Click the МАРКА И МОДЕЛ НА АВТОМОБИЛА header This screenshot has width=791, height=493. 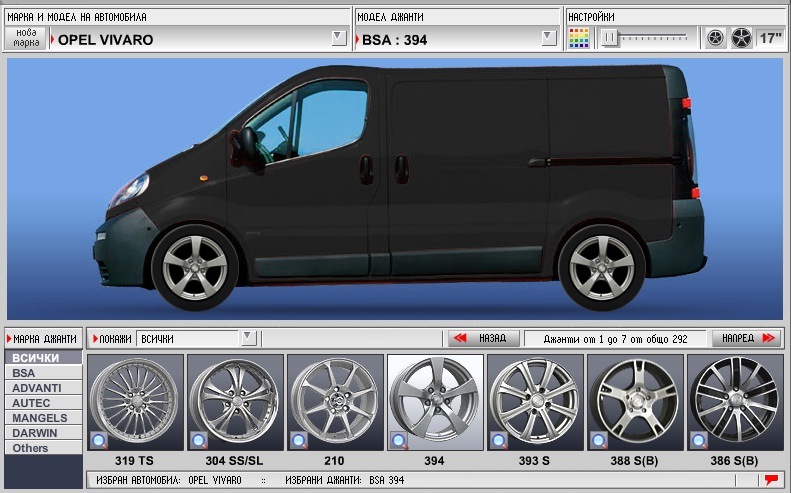pos(77,17)
